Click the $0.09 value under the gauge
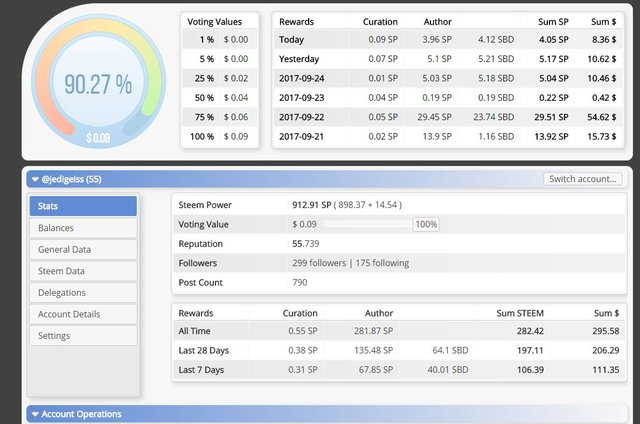This screenshot has width=640, height=424. [x=98, y=138]
